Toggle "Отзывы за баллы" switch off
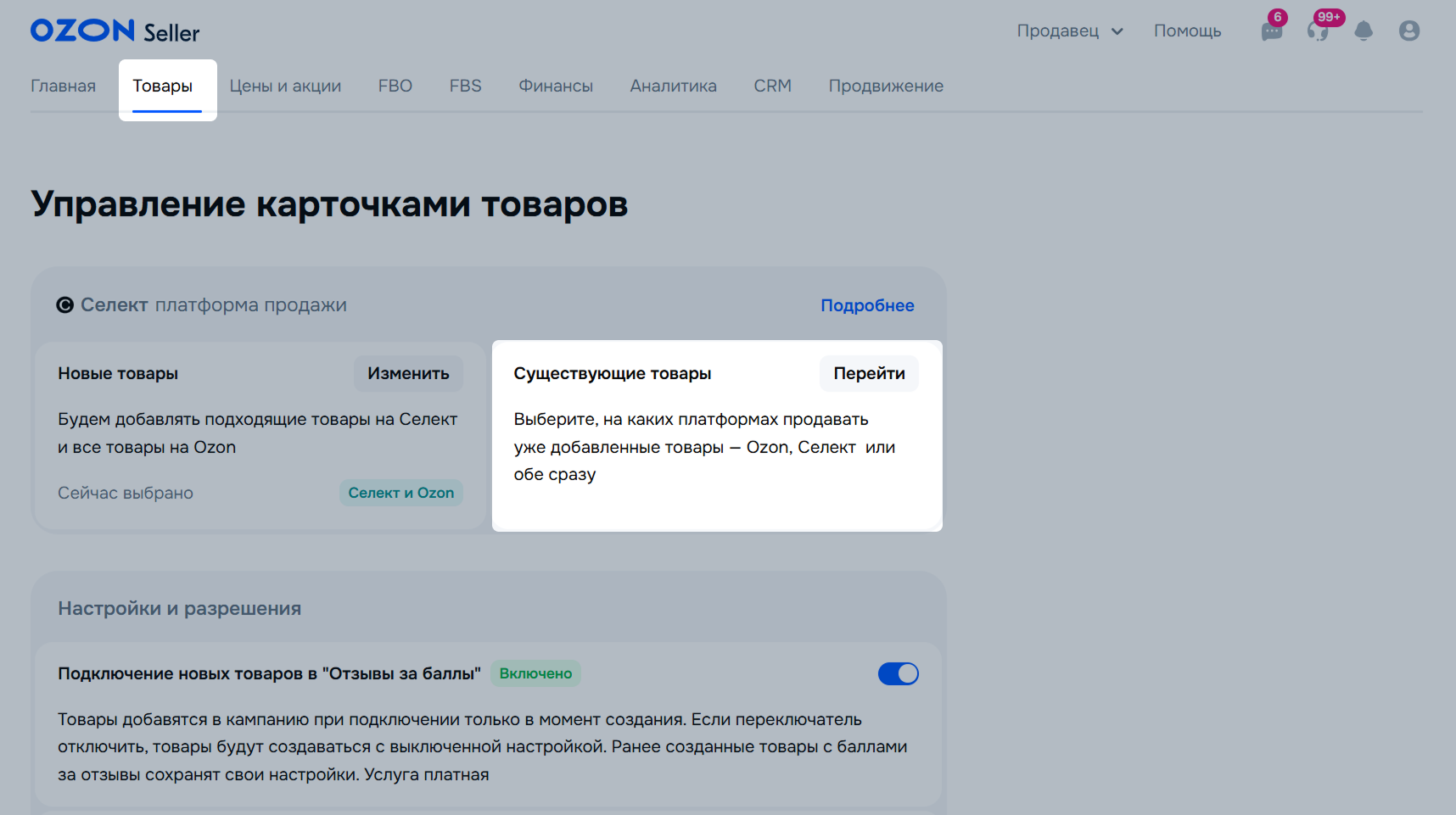Viewport: 1456px width, 815px height. 898,674
